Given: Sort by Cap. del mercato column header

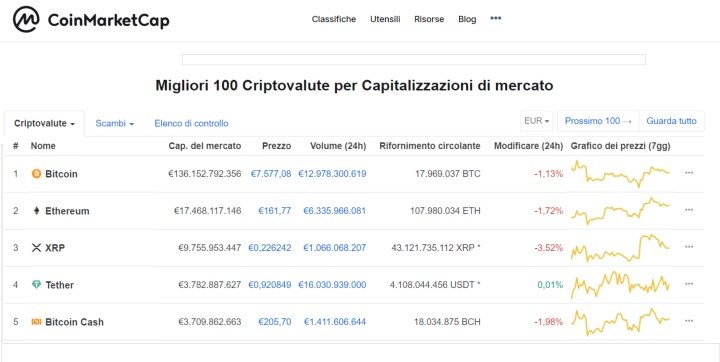Looking at the screenshot, I should click(204, 146).
